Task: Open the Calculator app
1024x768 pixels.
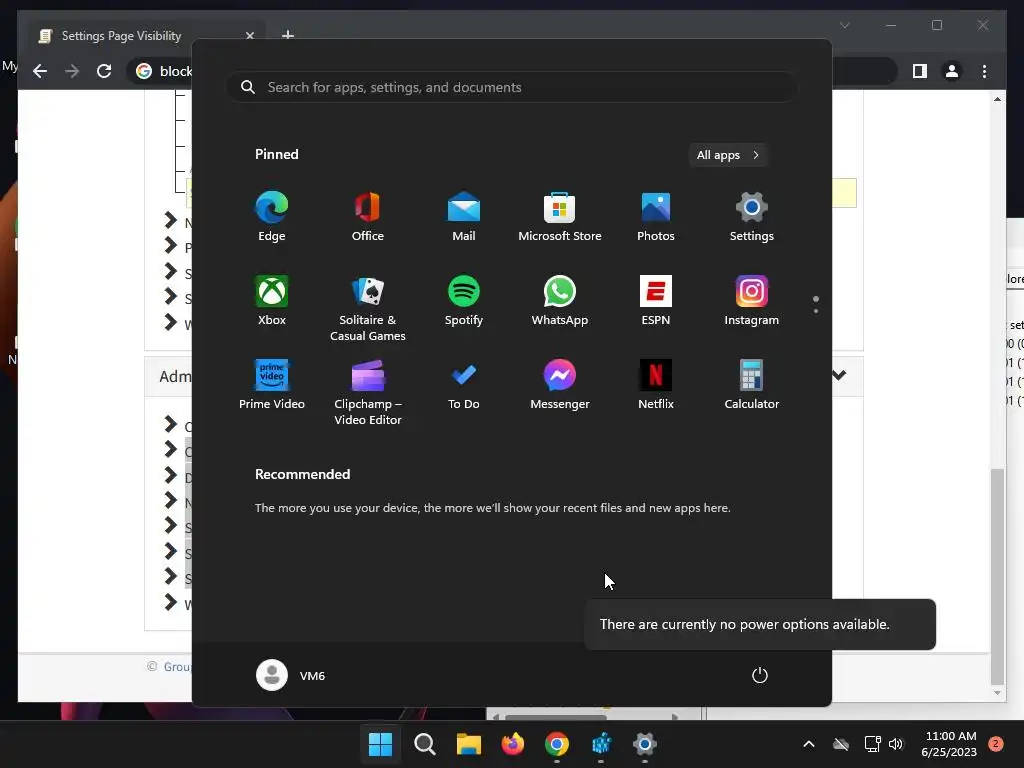Action: coord(752,385)
